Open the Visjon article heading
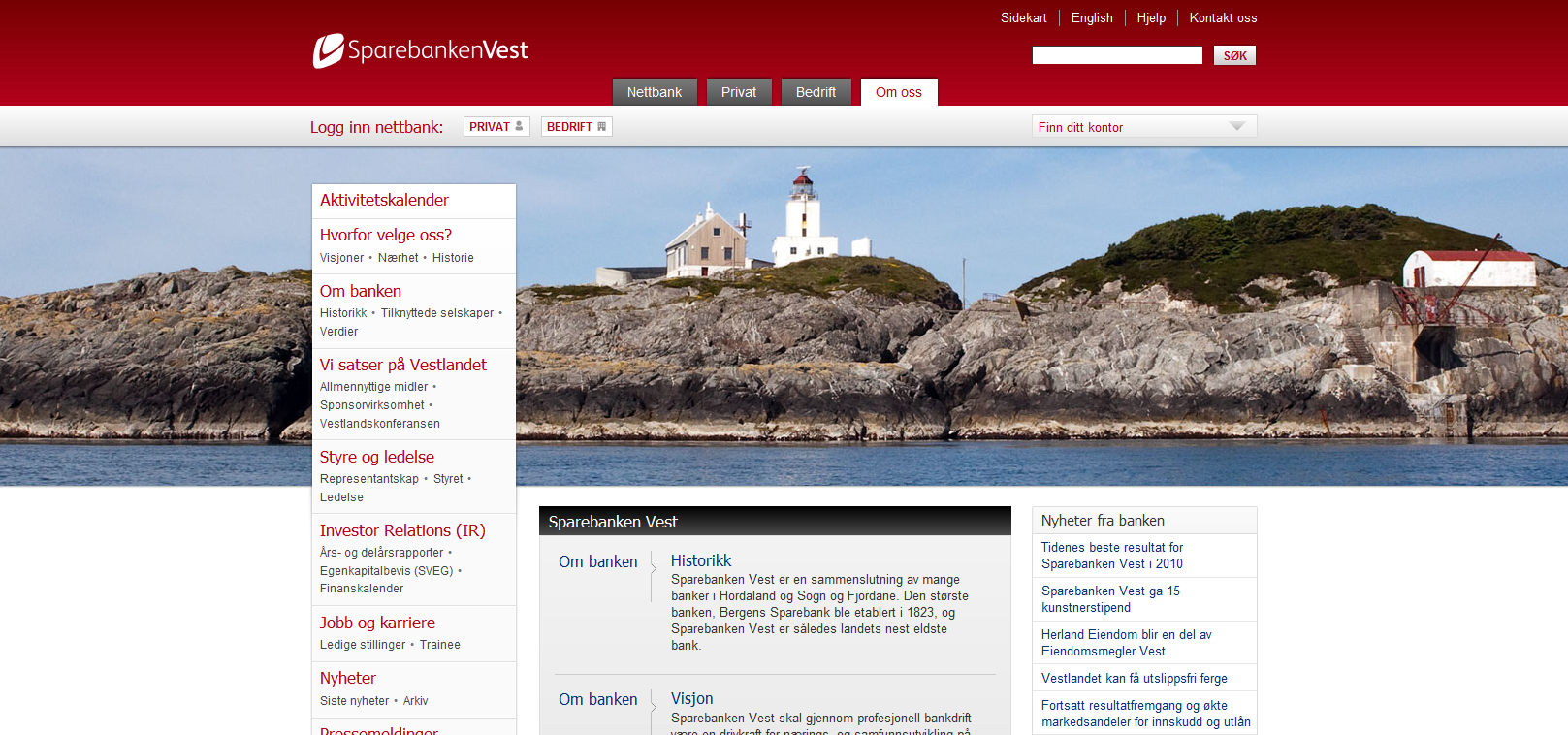 pos(691,698)
